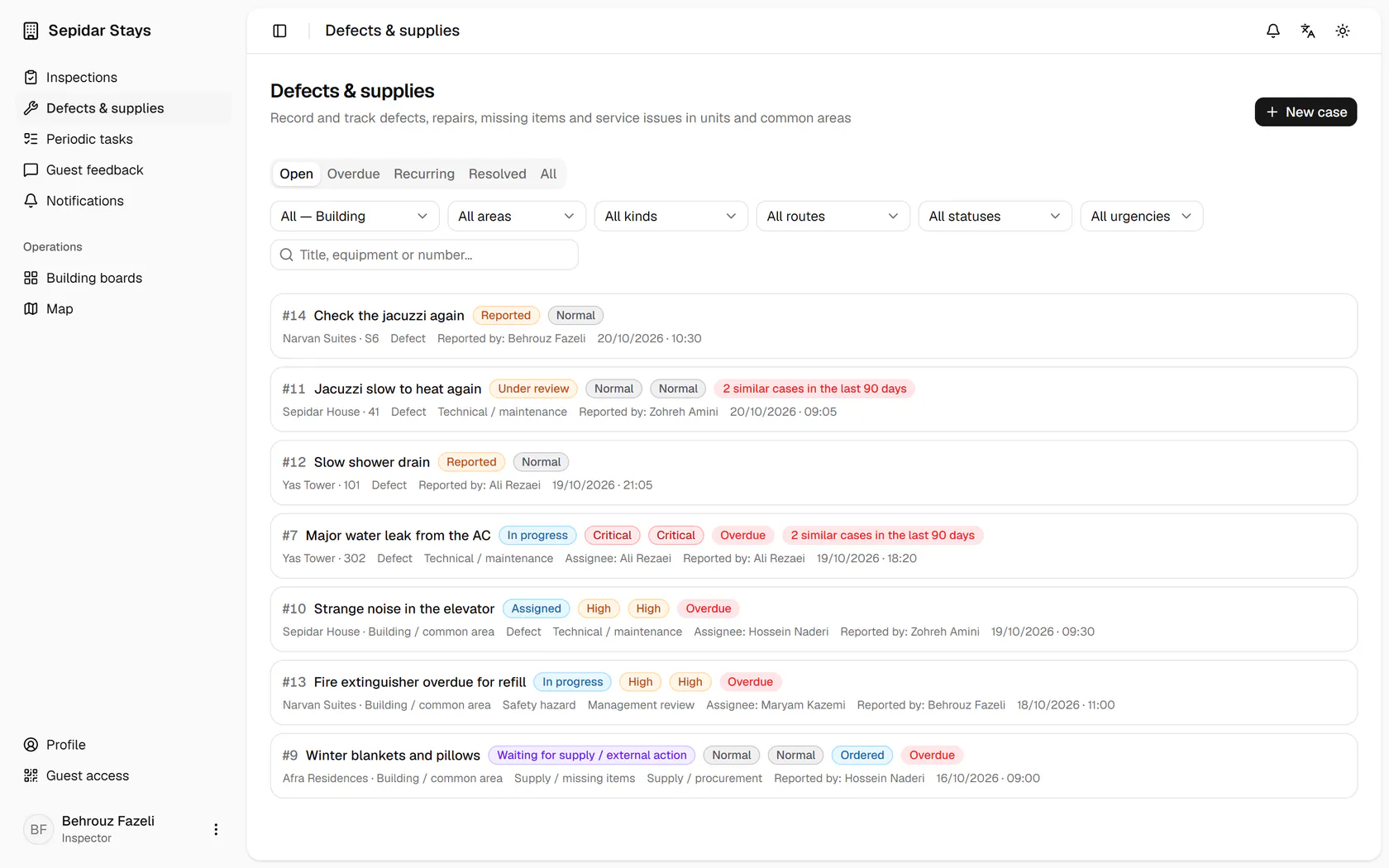
Task: Open case #11 Jacuzzi slow to heat again
Action: point(814,399)
